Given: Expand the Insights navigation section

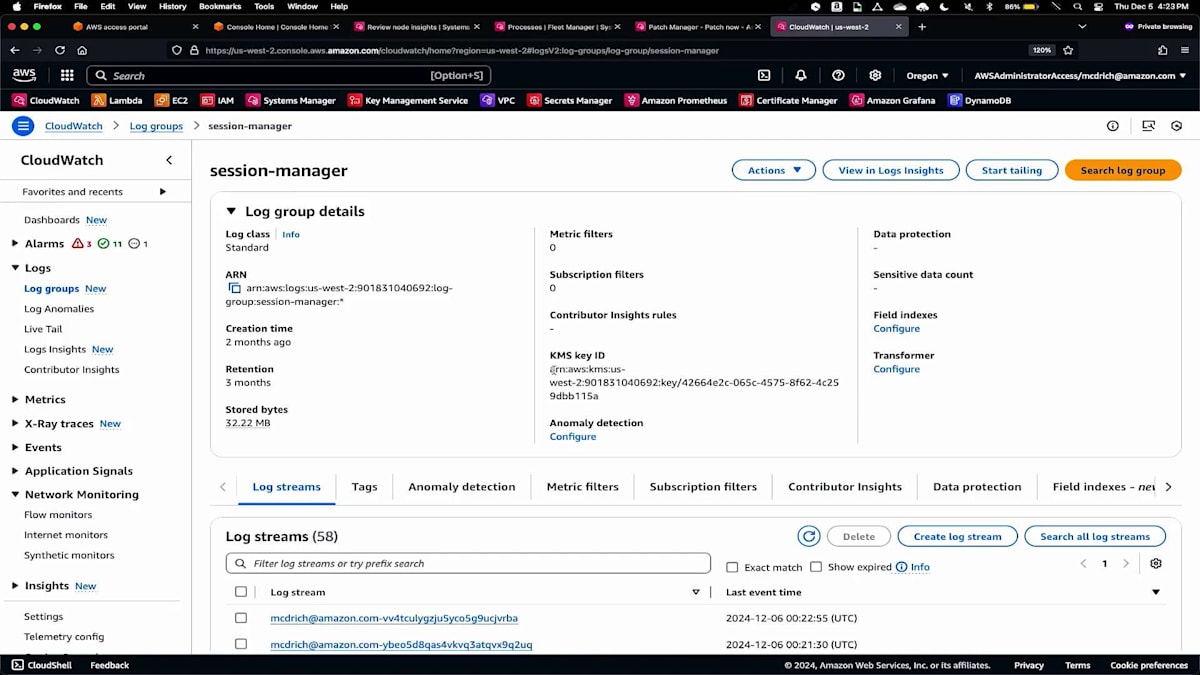Looking at the screenshot, I should click(x=15, y=585).
